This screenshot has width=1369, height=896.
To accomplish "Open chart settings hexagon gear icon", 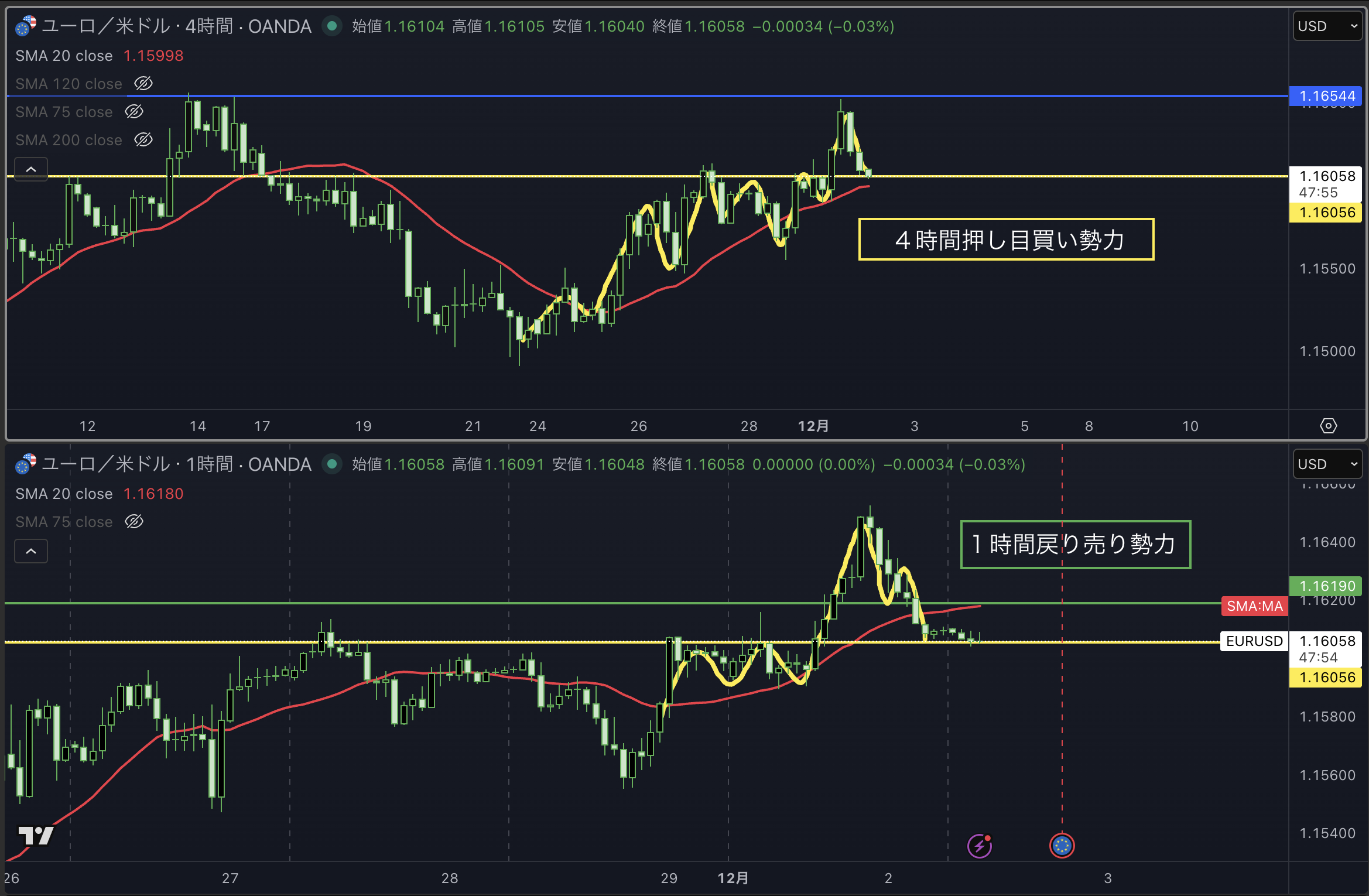I will 1328,426.
